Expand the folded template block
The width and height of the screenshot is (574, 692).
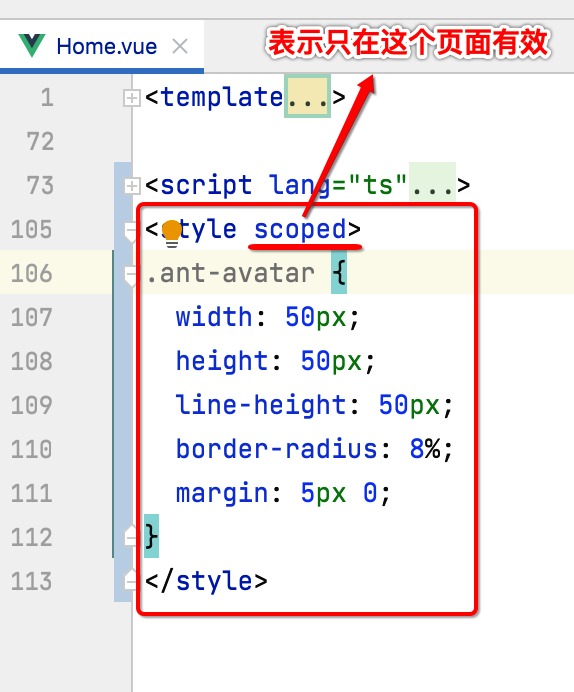point(131,98)
